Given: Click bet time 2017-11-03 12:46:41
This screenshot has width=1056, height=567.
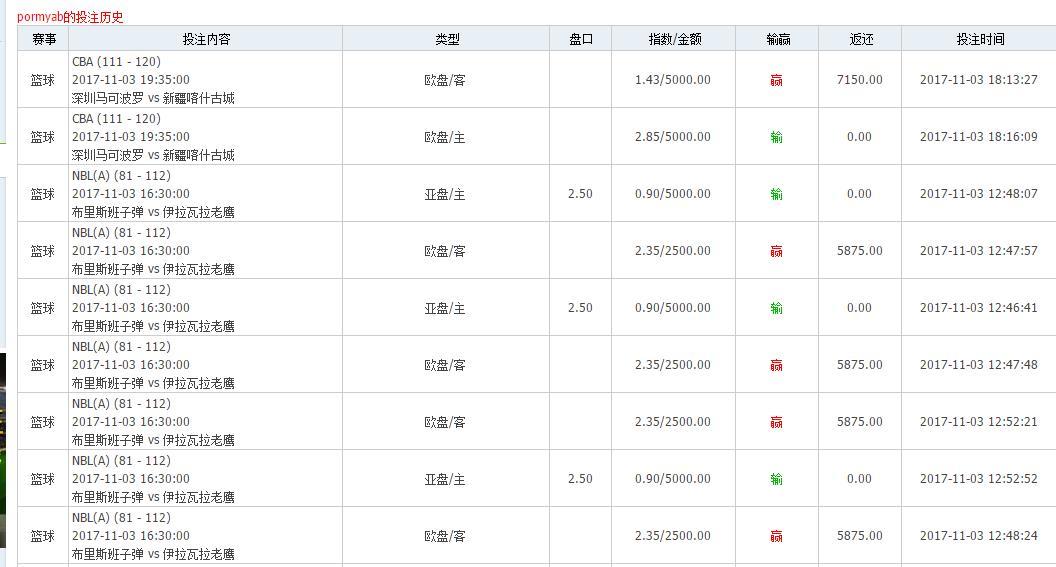Looking at the screenshot, I should (979, 308).
